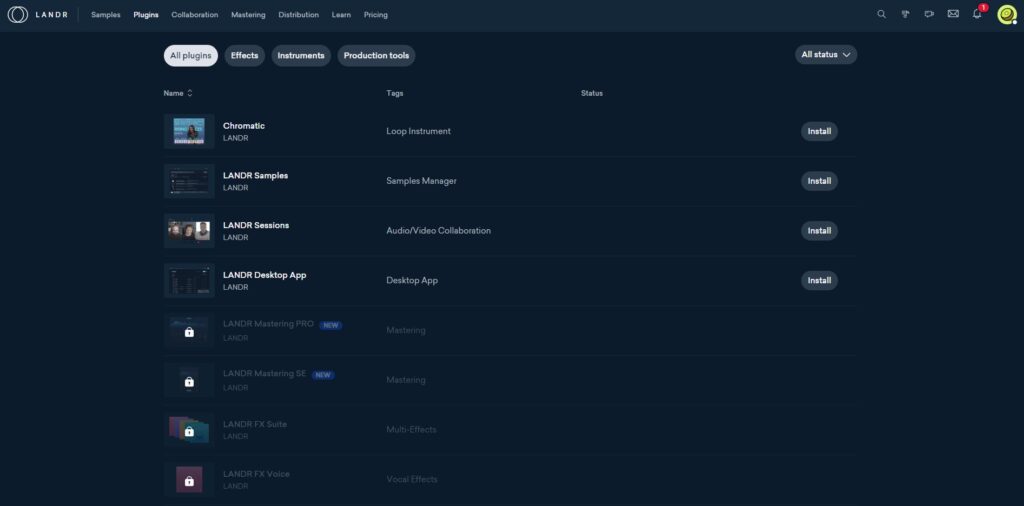Open the Pricing menu item

[x=376, y=14]
